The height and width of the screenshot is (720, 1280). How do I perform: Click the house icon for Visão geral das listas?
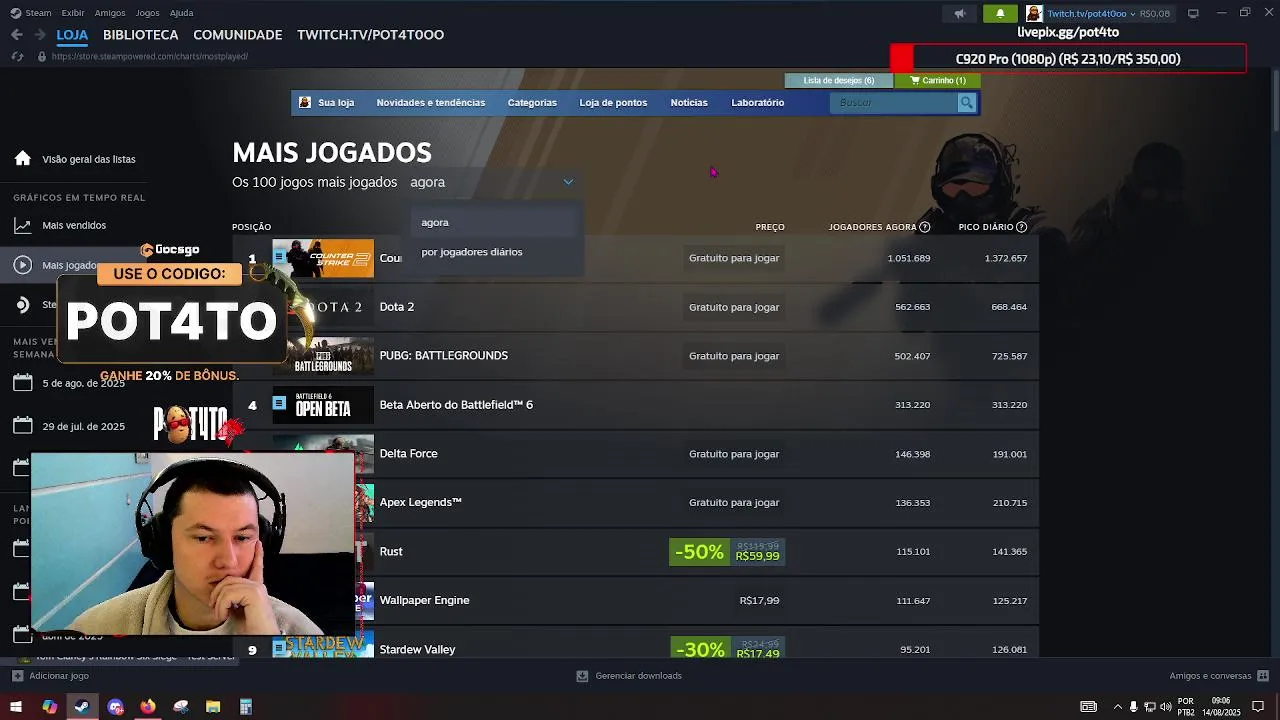[23, 159]
